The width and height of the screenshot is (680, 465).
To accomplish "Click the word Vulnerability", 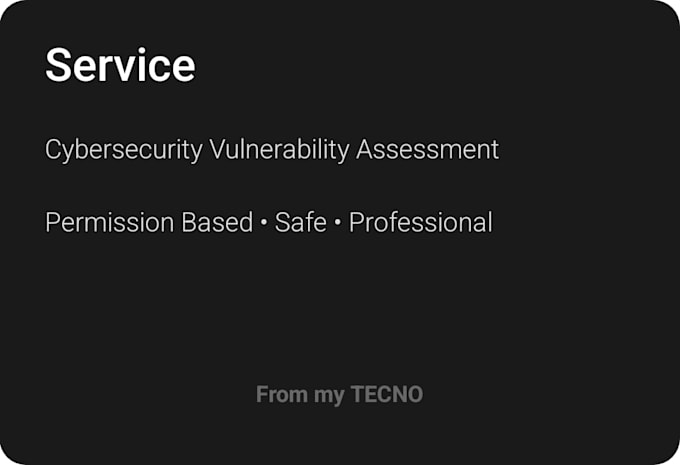I will [279, 150].
